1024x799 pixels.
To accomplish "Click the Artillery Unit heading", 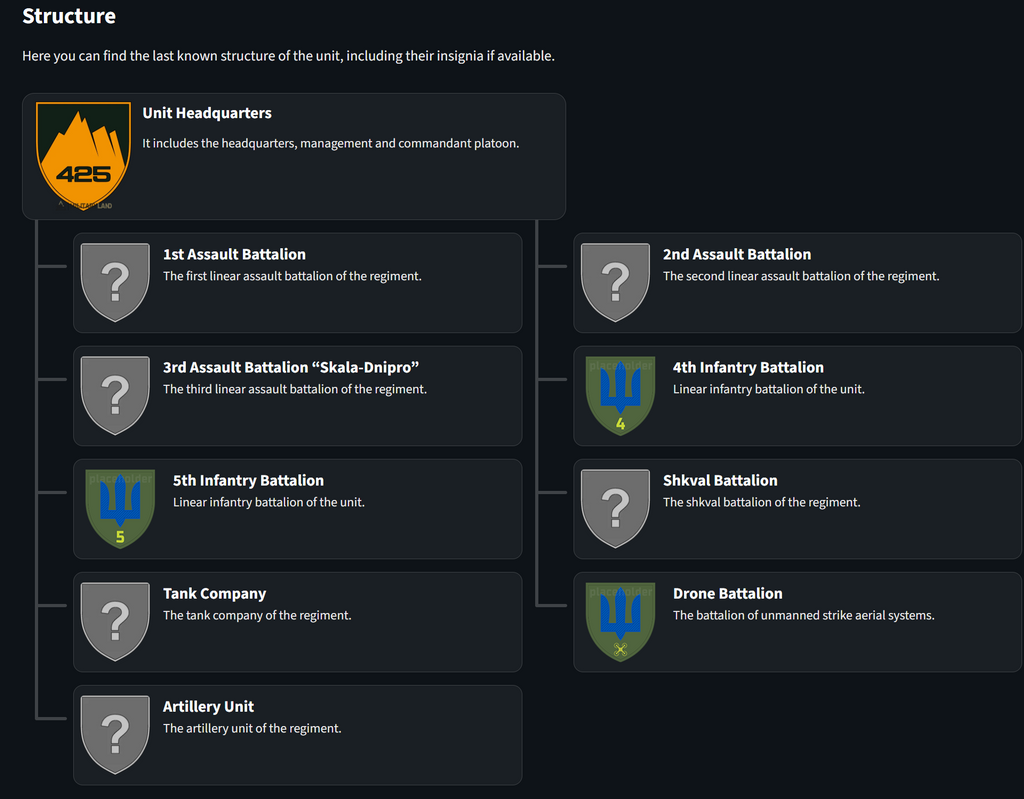I will [208, 706].
